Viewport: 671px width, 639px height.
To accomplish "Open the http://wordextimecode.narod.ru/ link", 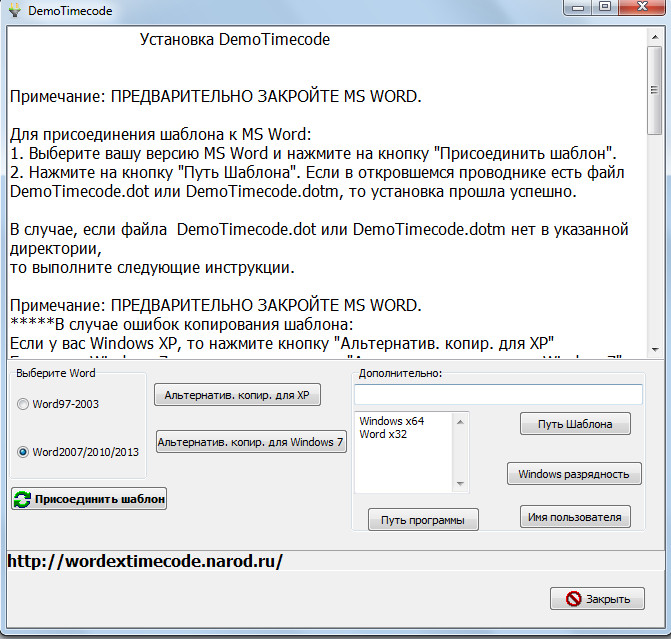I will click(145, 561).
